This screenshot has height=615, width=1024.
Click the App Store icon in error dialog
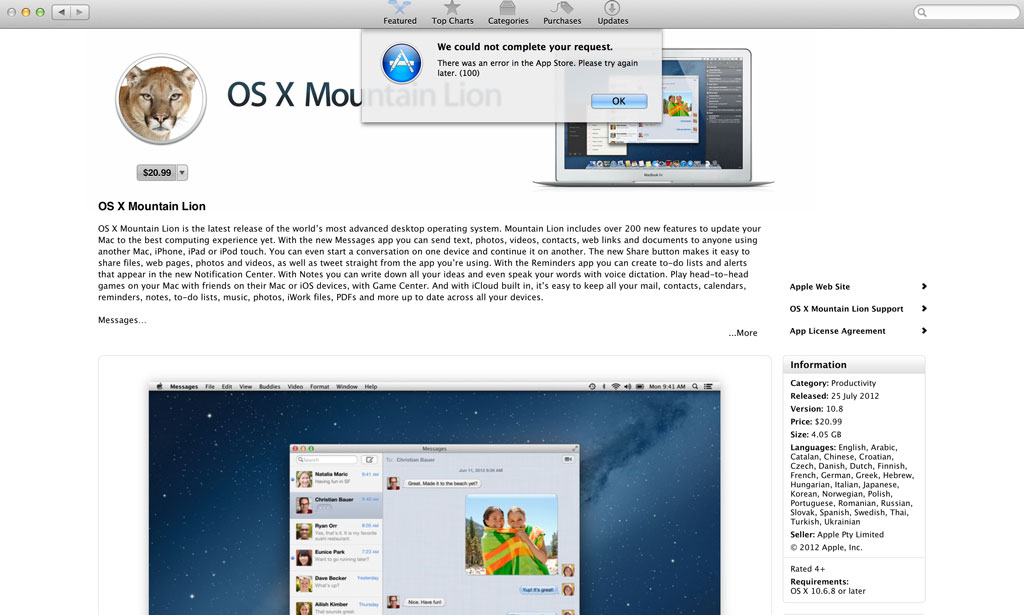click(x=402, y=63)
